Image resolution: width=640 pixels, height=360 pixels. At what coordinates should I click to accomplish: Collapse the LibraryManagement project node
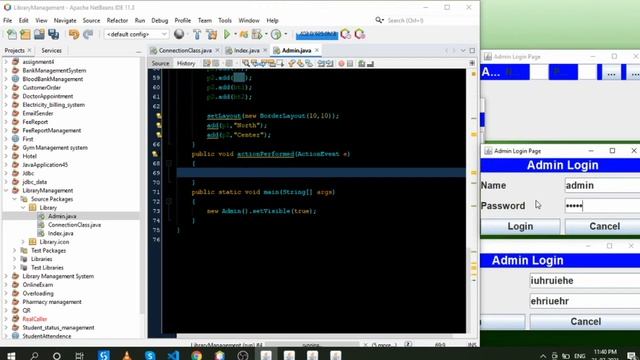[x=6, y=190]
